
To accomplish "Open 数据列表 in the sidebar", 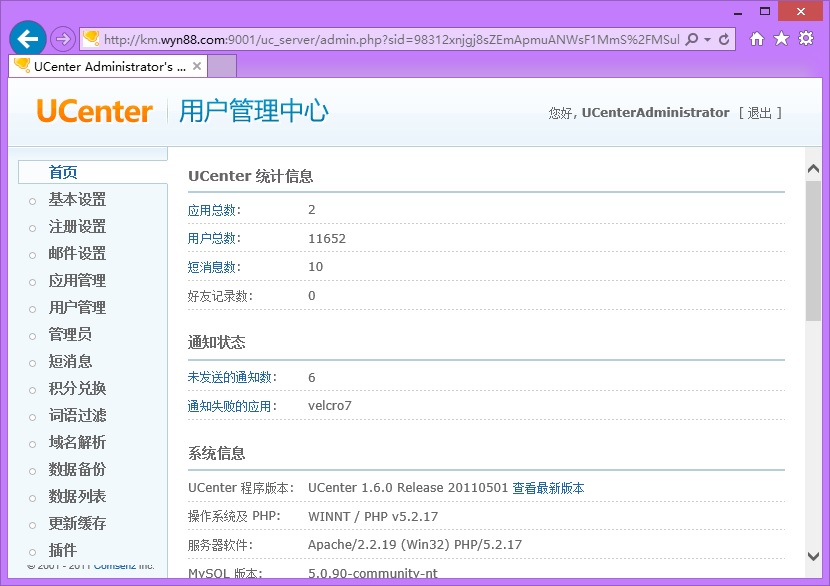I will [77, 497].
